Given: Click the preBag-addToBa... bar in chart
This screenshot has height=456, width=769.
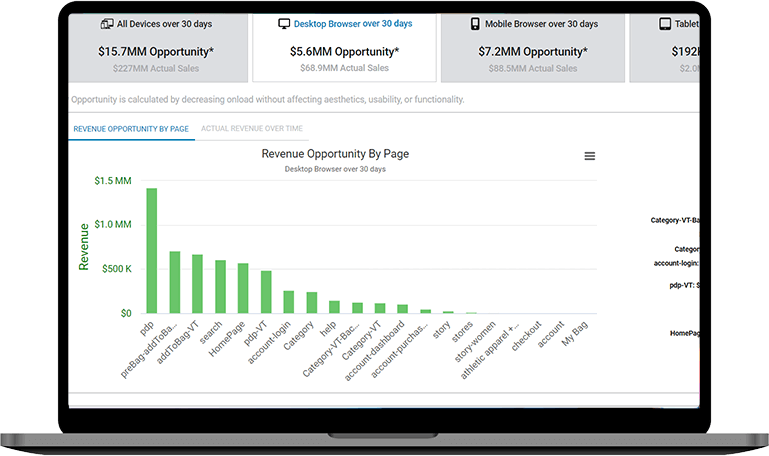Looking at the screenshot, I should (x=175, y=282).
